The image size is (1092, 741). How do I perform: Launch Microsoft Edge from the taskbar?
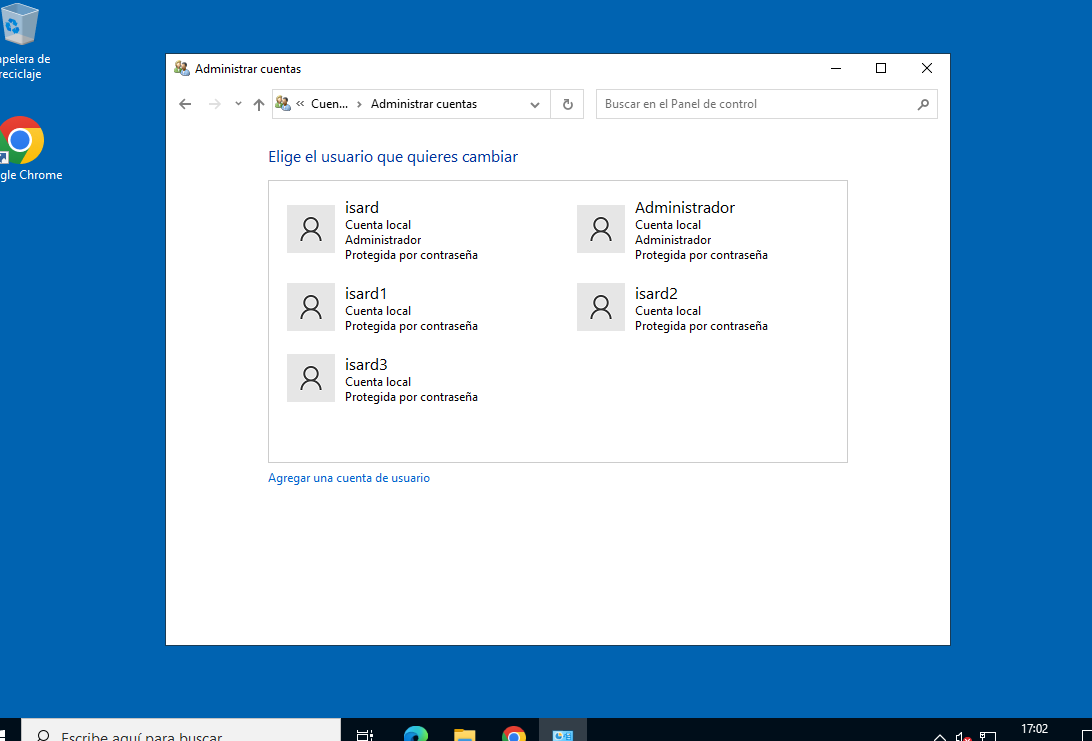point(416,735)
